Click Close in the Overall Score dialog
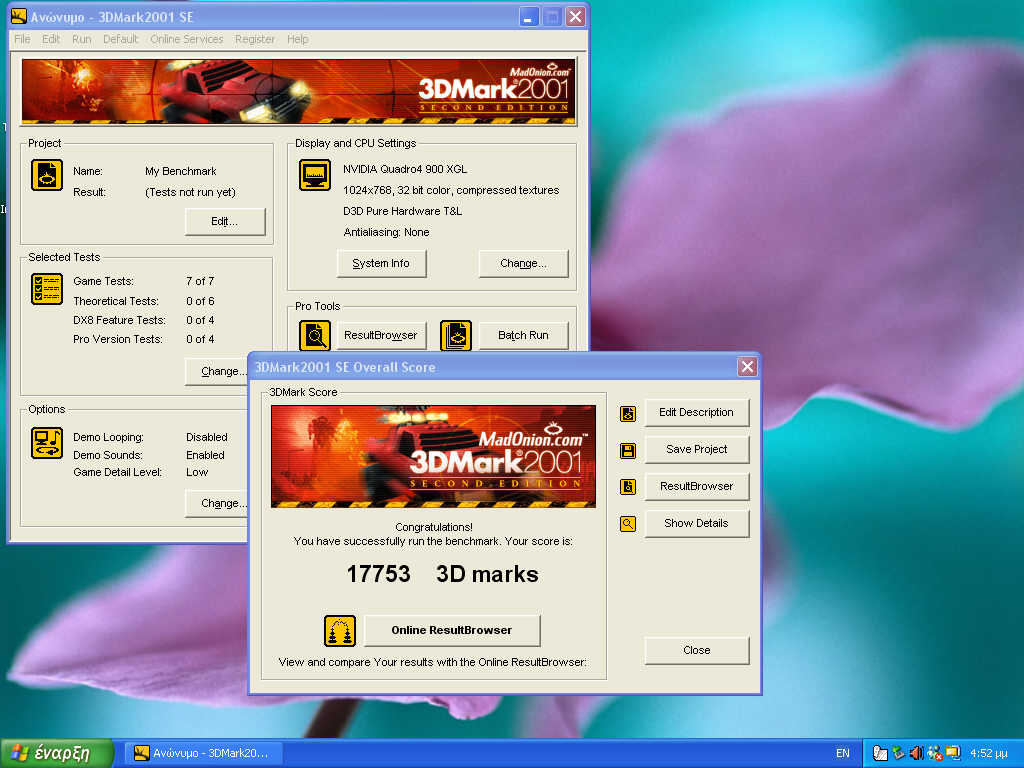Image resolution: width=1024 pixels, height=768 pixels. coord(696,650)
